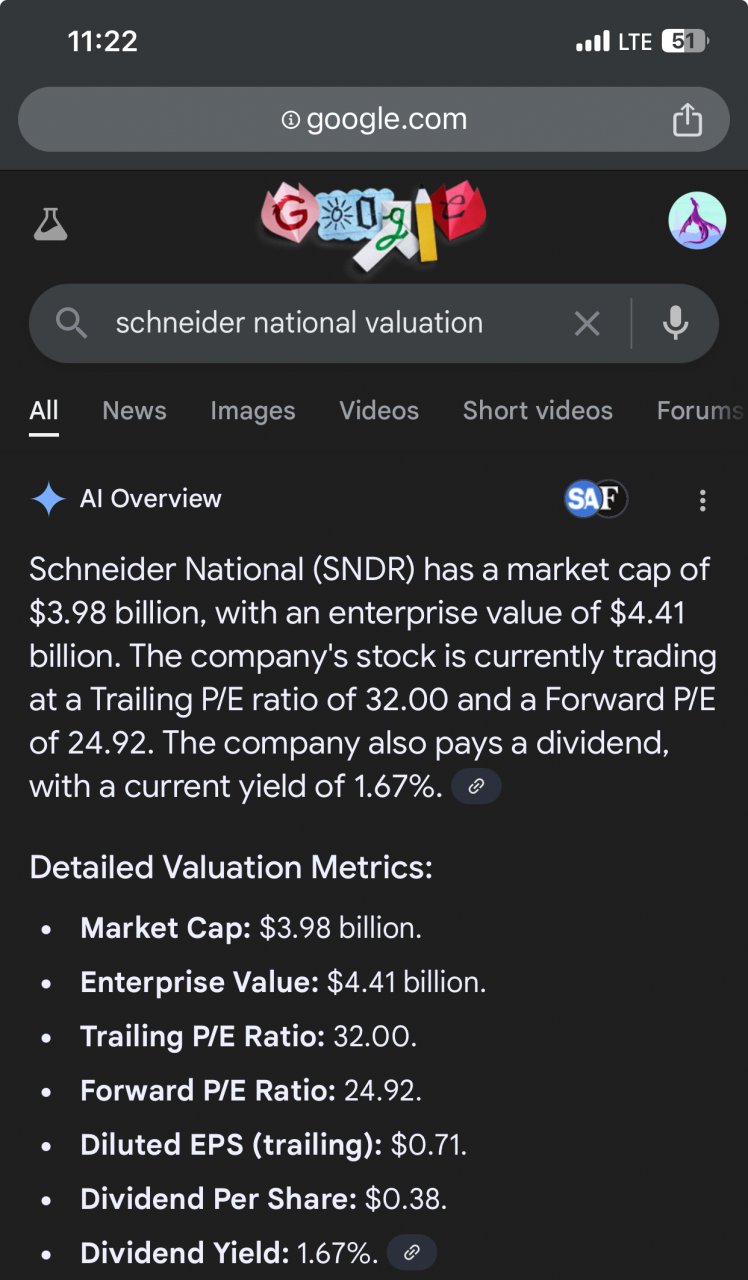Open Search Labs flask icon

[x=50, y=224]
